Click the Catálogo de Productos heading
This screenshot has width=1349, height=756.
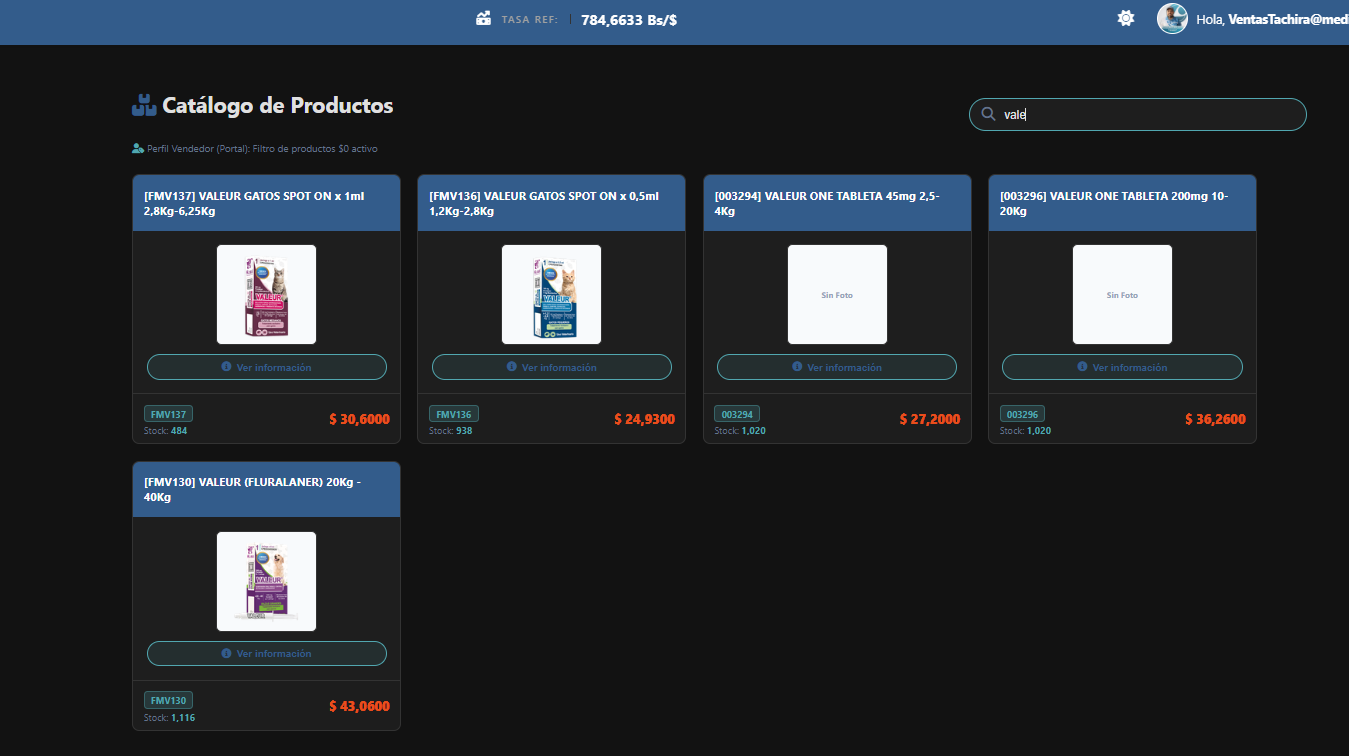[x=278, y=105]
